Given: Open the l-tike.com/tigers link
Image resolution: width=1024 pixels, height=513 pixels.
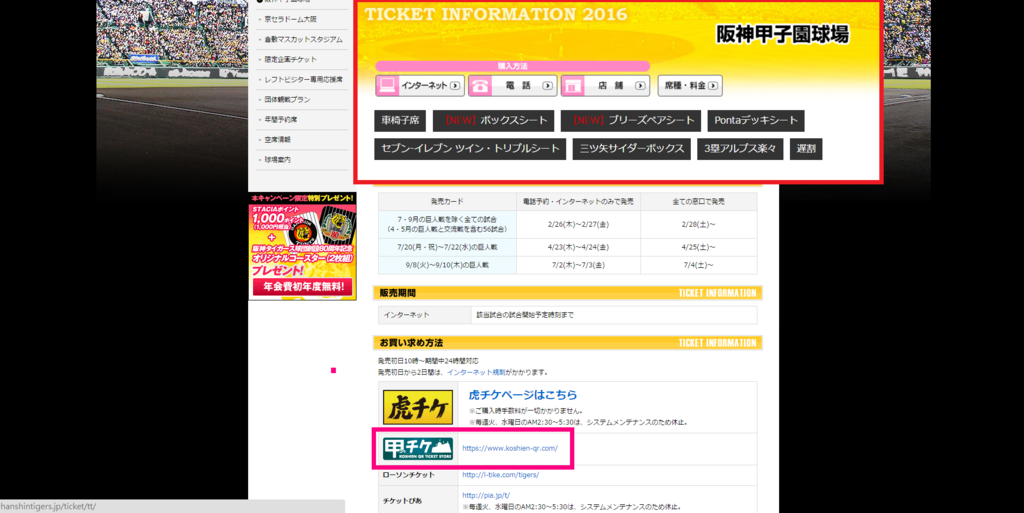Looking at the screenshot, I should (501, 475).
